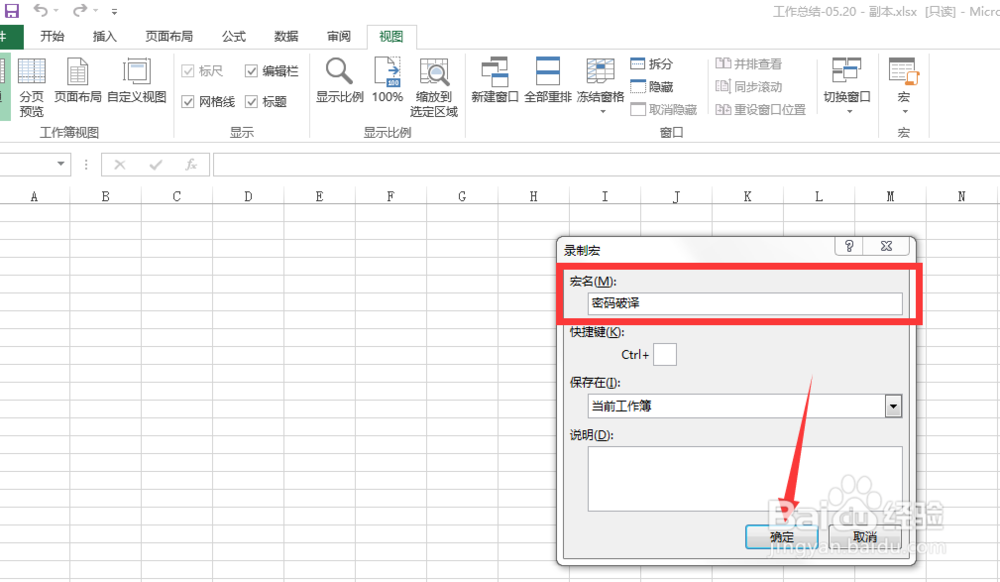Click the Save icon in quick access toolbar
Viewport: 1000px width, 582px height.
coord(11,10)
